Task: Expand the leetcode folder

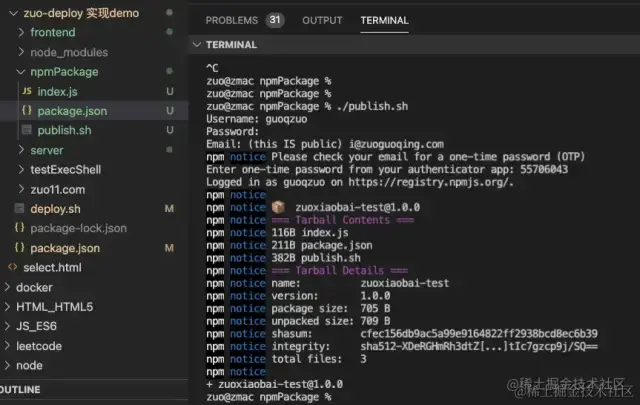Action: point(7,346)
